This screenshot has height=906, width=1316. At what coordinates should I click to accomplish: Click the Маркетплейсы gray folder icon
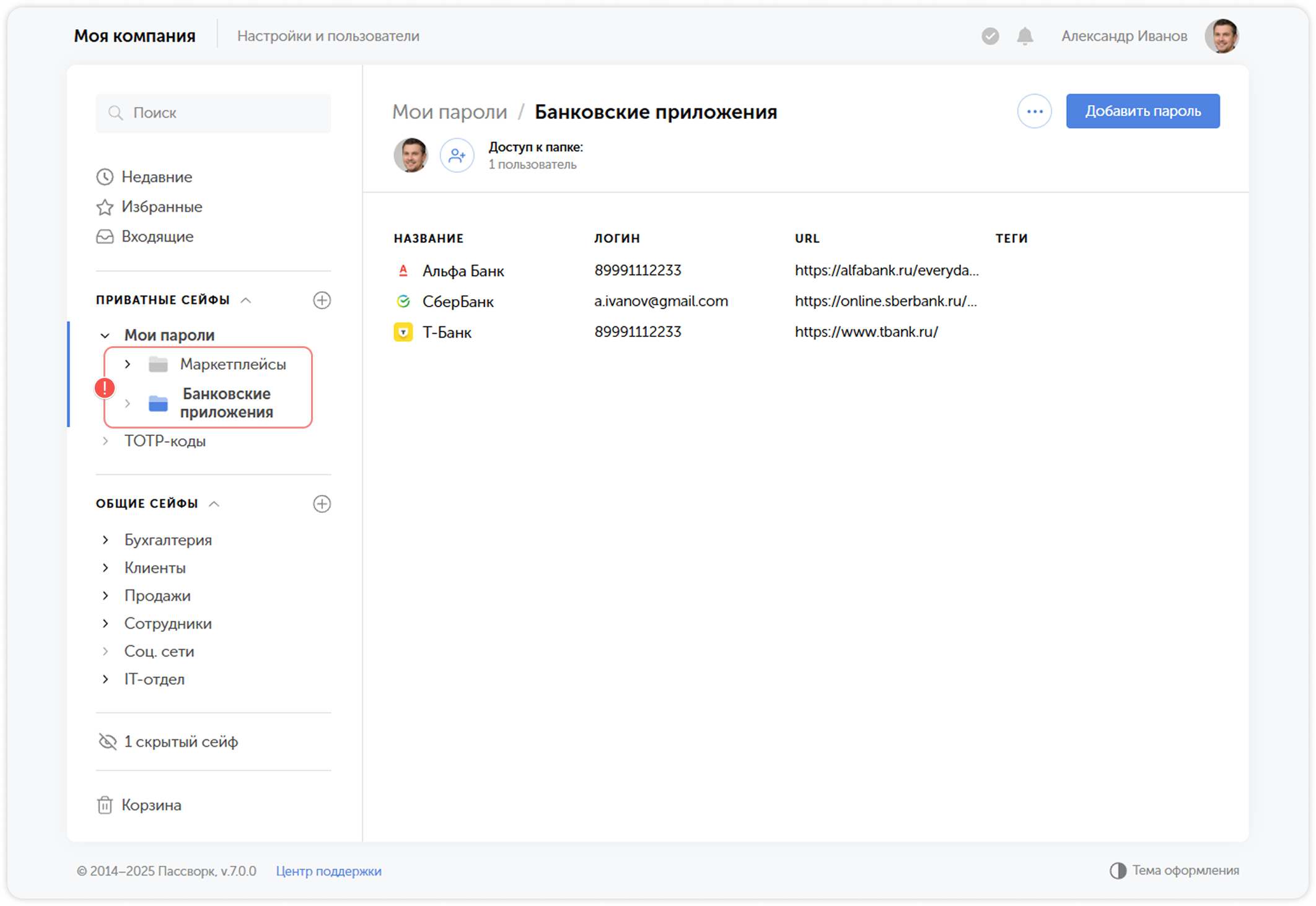point(158,365)
